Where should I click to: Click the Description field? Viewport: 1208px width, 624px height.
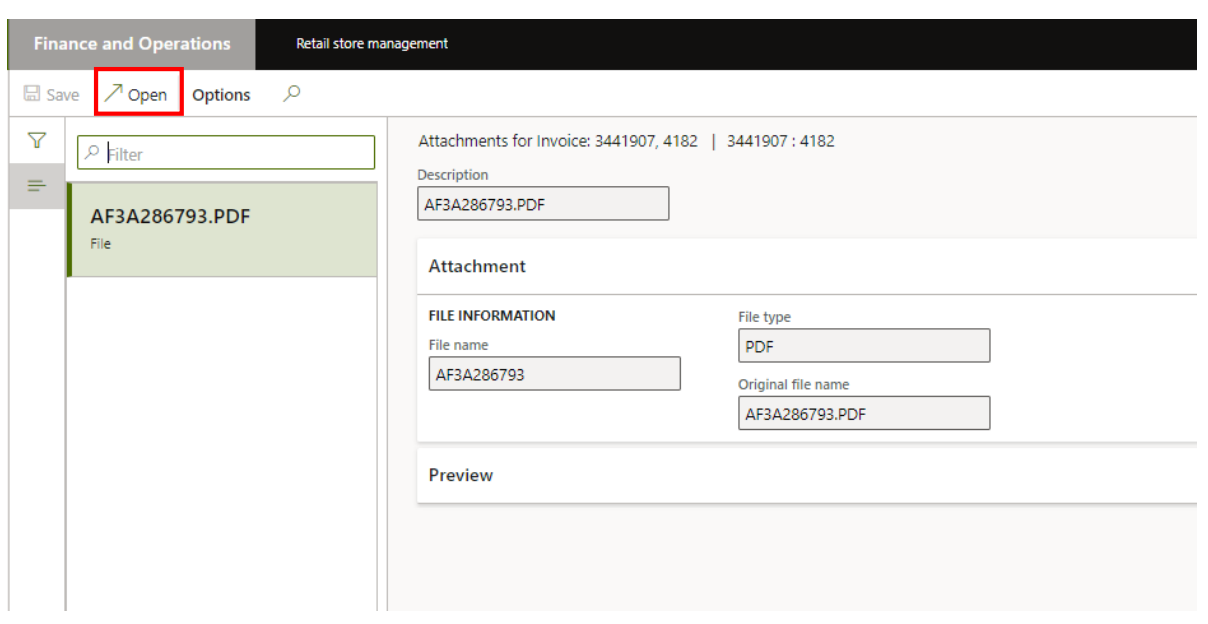tap(542, 204)
